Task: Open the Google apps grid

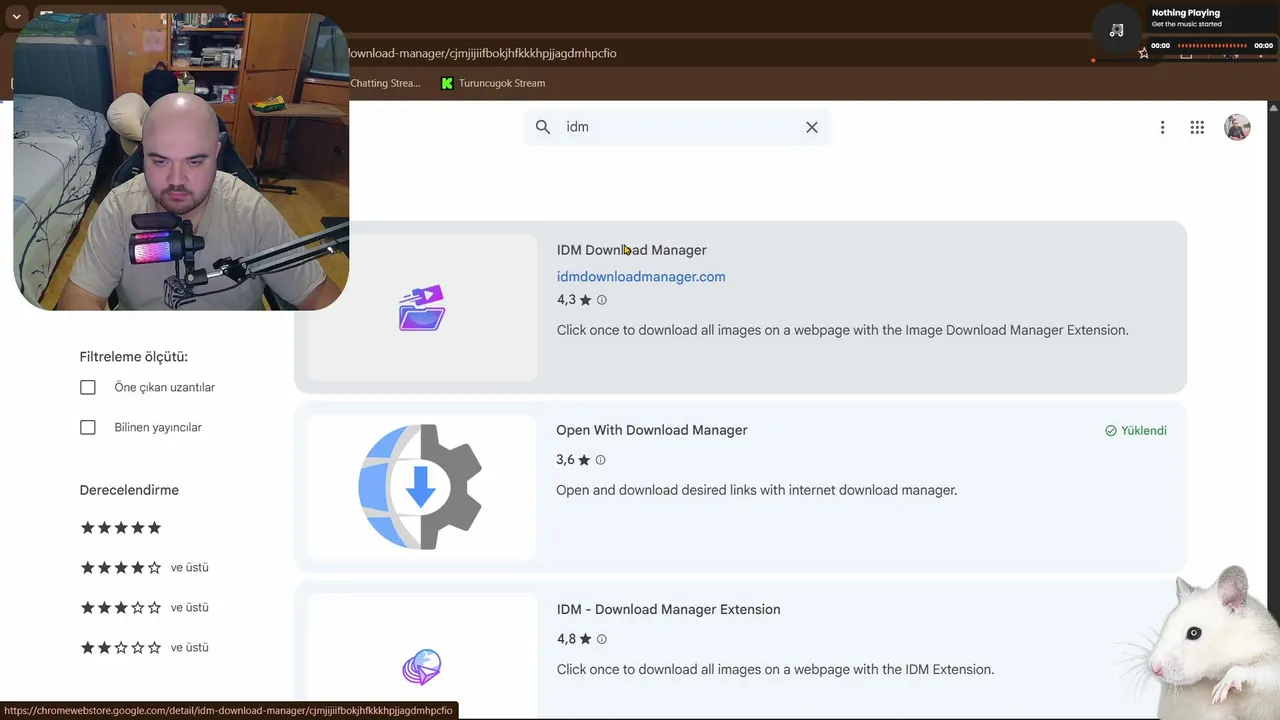Action: pyautogui.click(x=1197, y=127)
